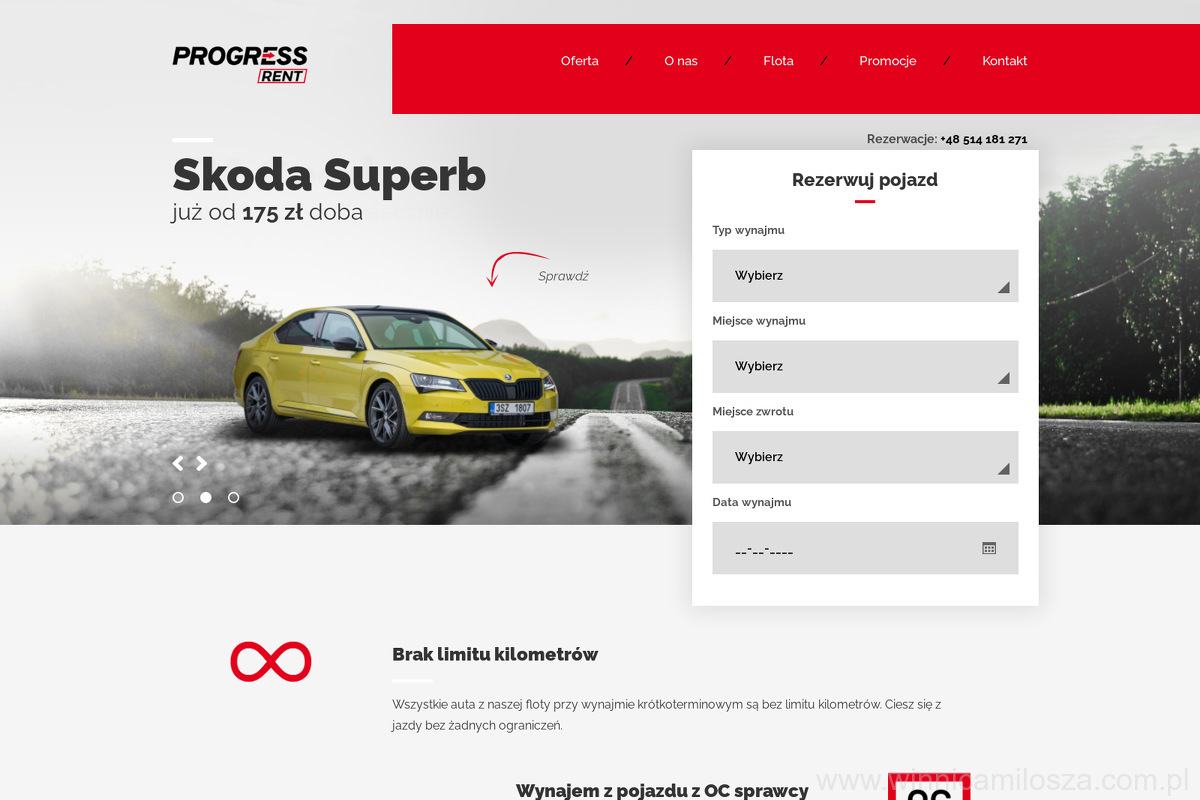The height and width of the screenshot is (800, 1200).
Task: Open the Miejsce zwrotu dropdown
Action: pos(865,457)
